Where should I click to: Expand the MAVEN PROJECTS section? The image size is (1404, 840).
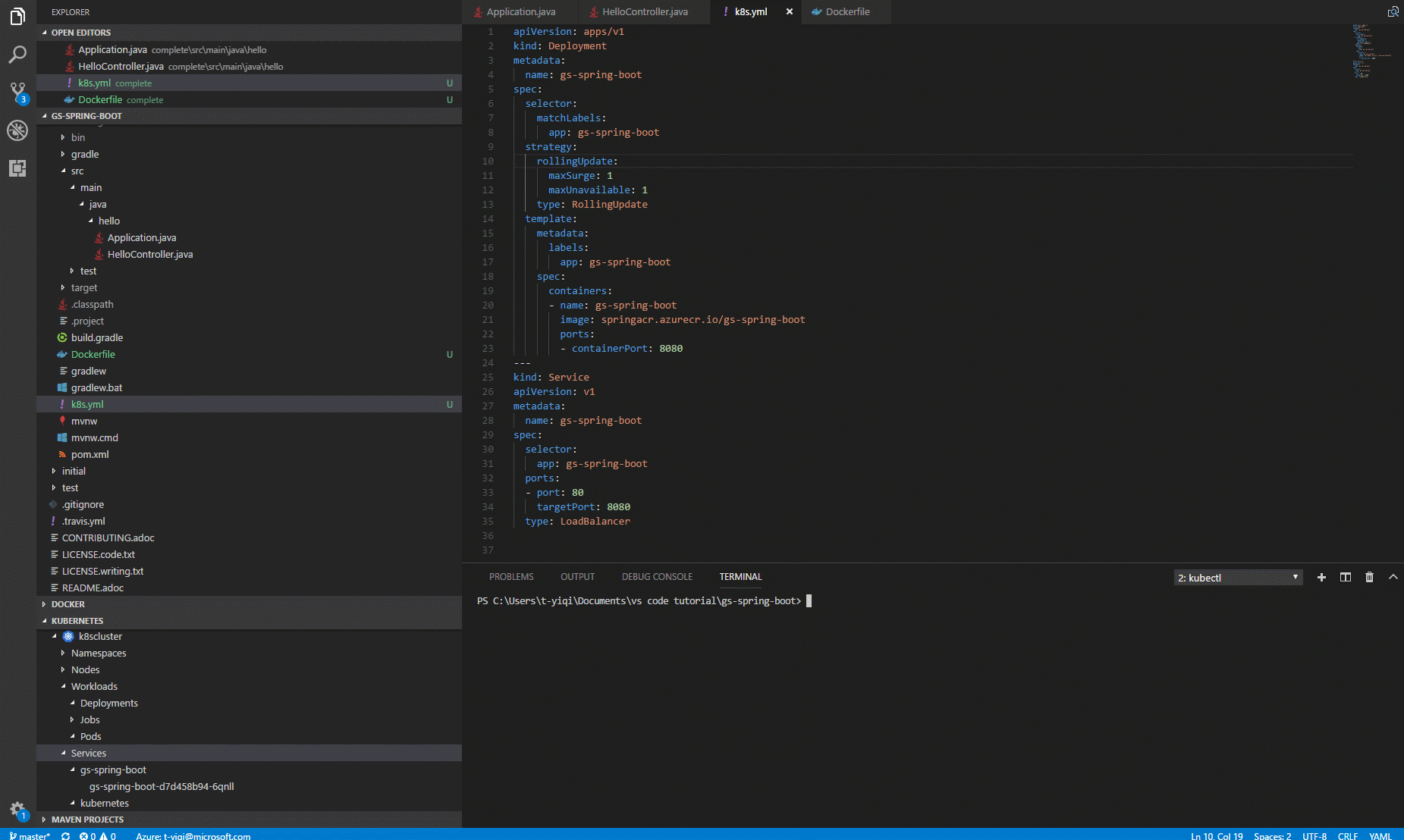pos(87,820)
